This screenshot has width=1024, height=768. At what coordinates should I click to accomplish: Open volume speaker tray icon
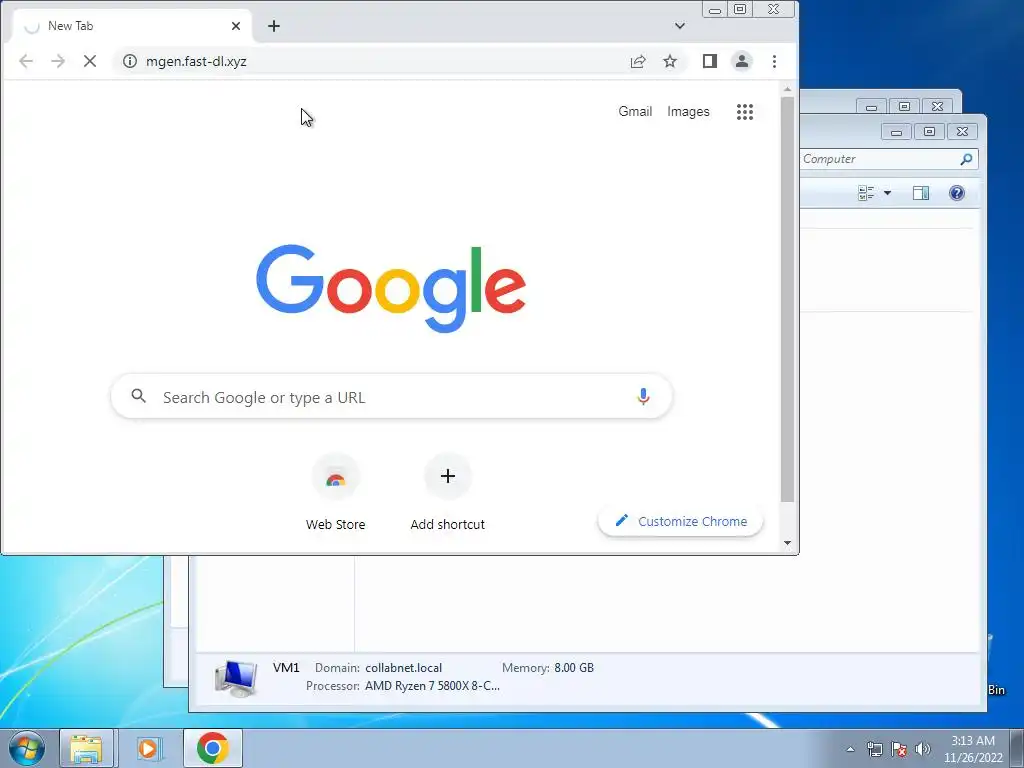[x=923, y=749]
